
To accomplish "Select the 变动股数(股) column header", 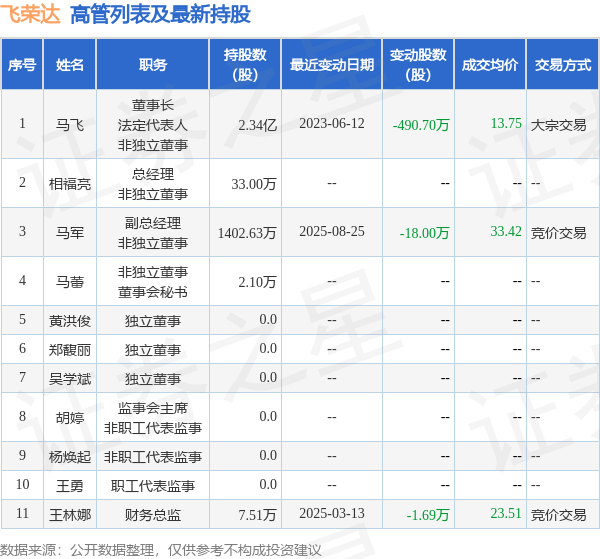I will [x=418, y=64].
